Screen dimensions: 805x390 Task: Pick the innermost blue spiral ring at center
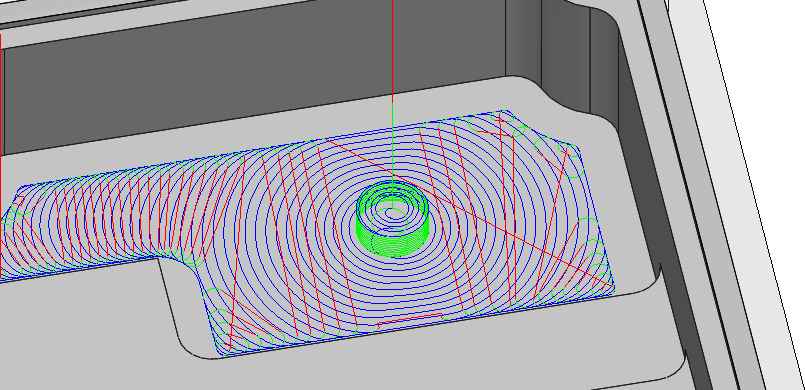coord(392,212)
